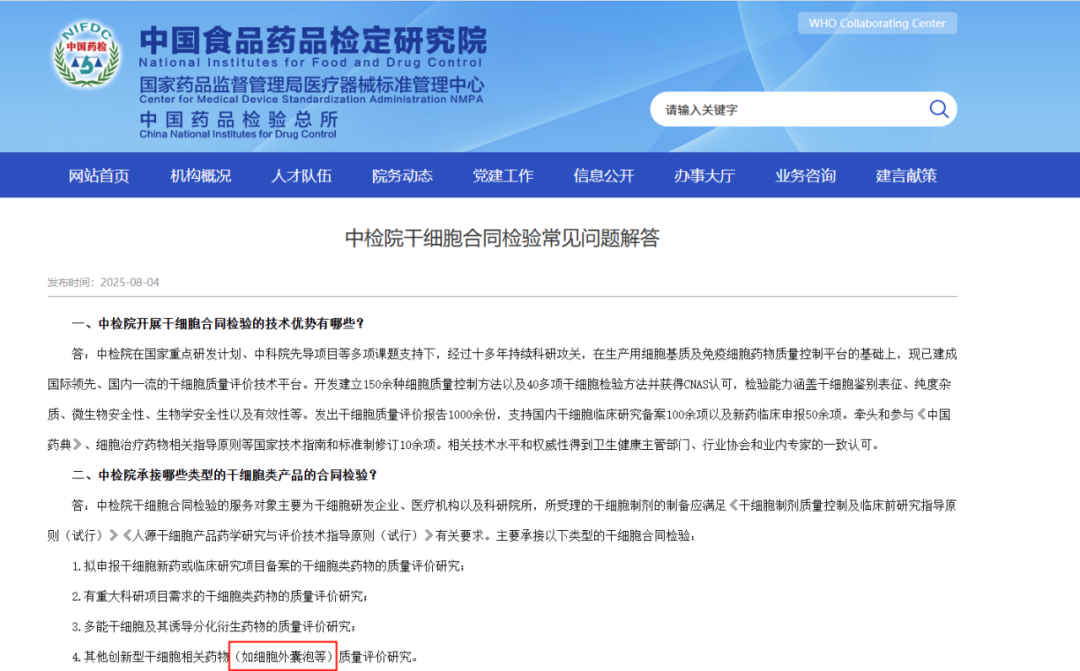Click the 中国药品检验总所 heading text
This screenshot has width=1080, height=671.
(x=238, y=119)
